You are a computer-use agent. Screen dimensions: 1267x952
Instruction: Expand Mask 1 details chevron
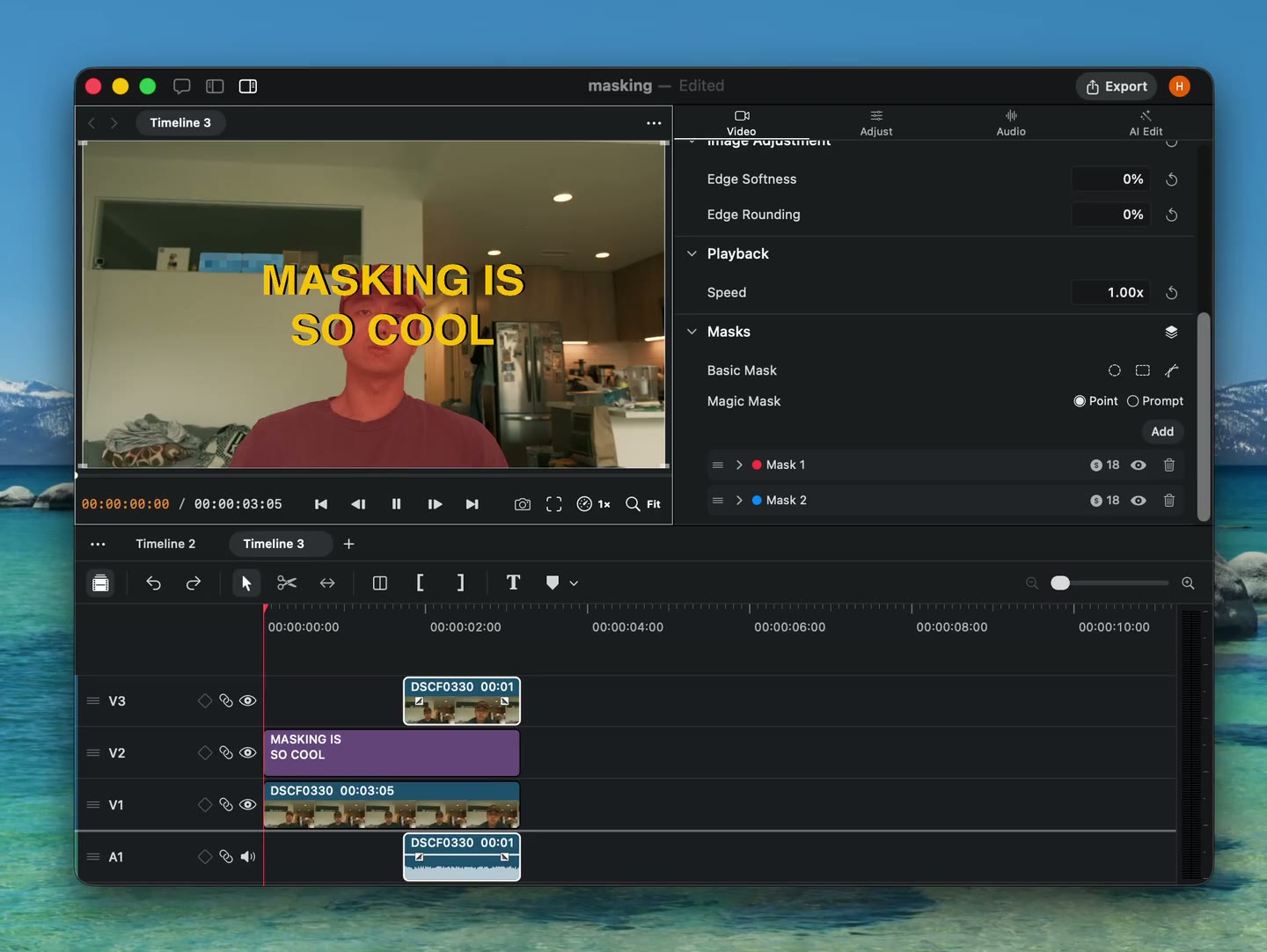coord(739,465)
